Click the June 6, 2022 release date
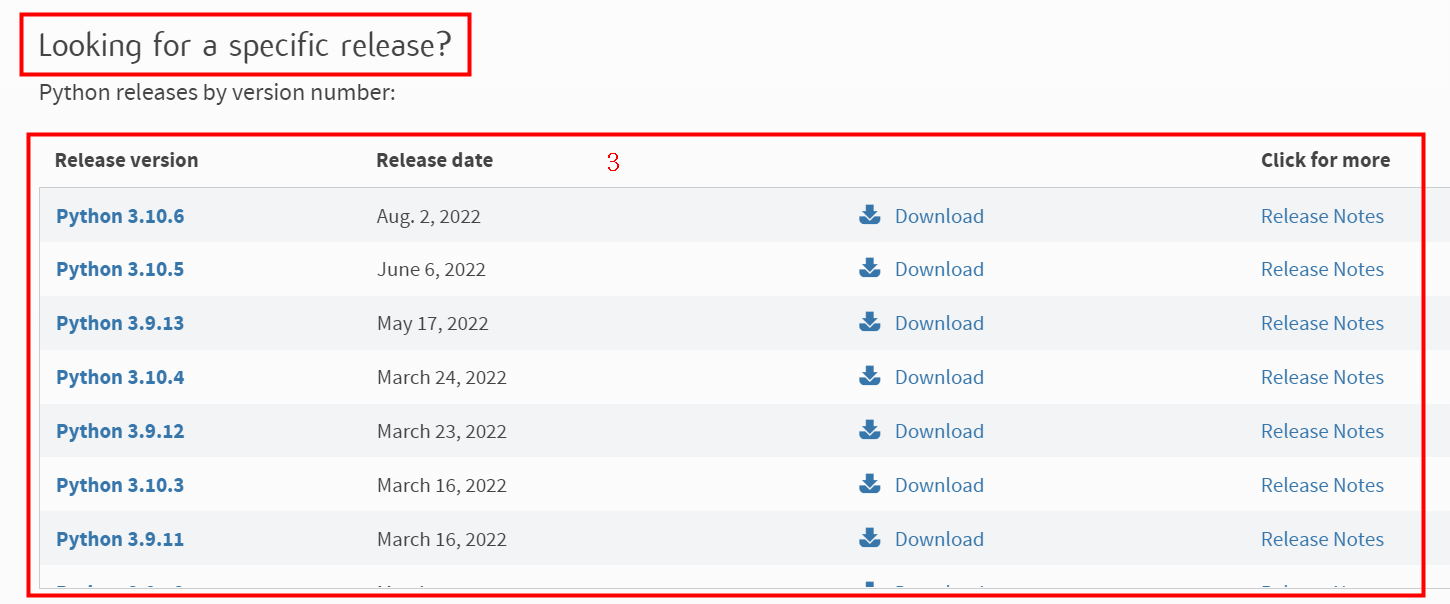The height and width of the screenshot is (604, 1450). (431, 270)
